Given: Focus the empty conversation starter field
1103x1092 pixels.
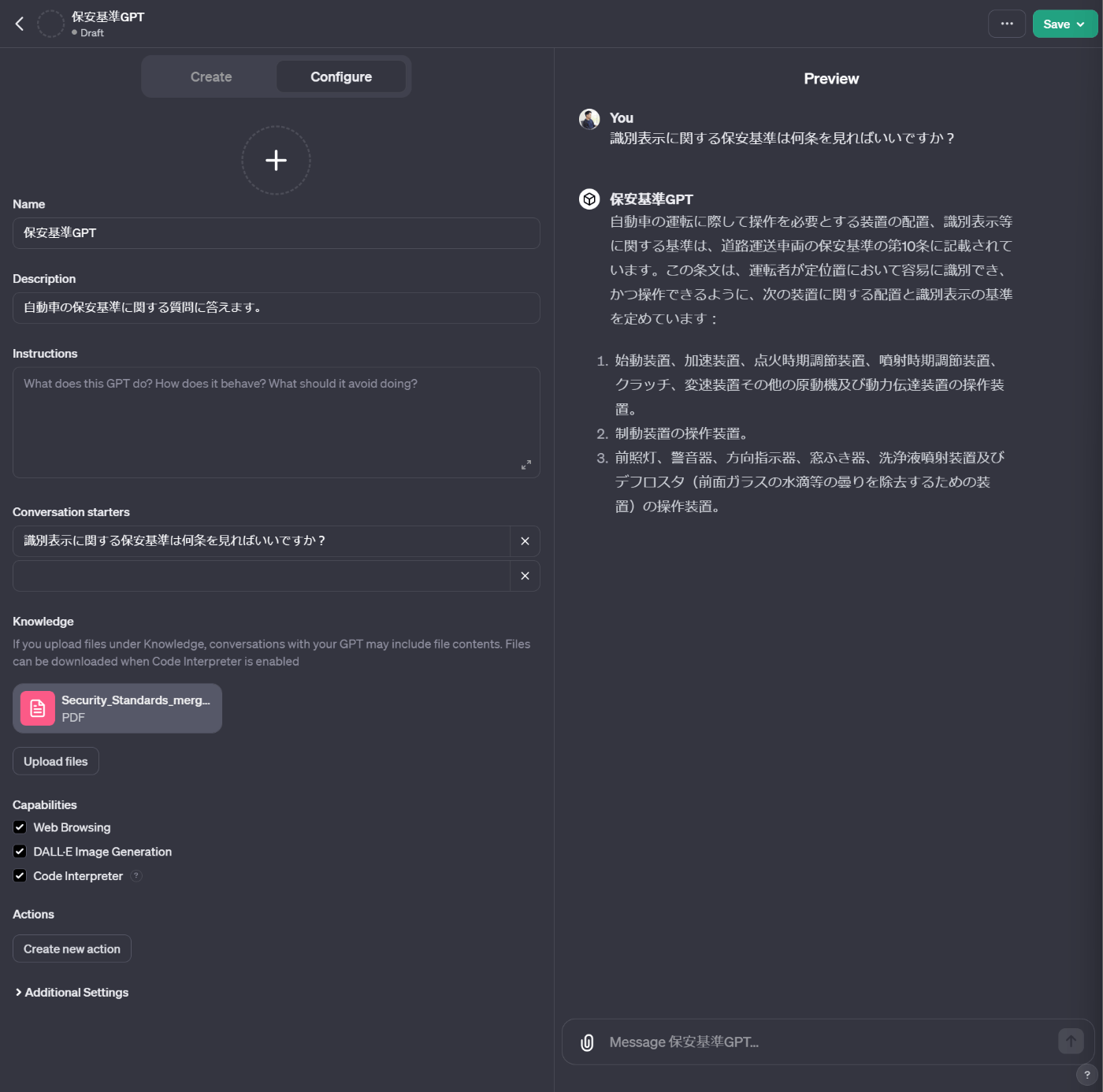Looking at the screenshot, I should click(x=262, y=576).
